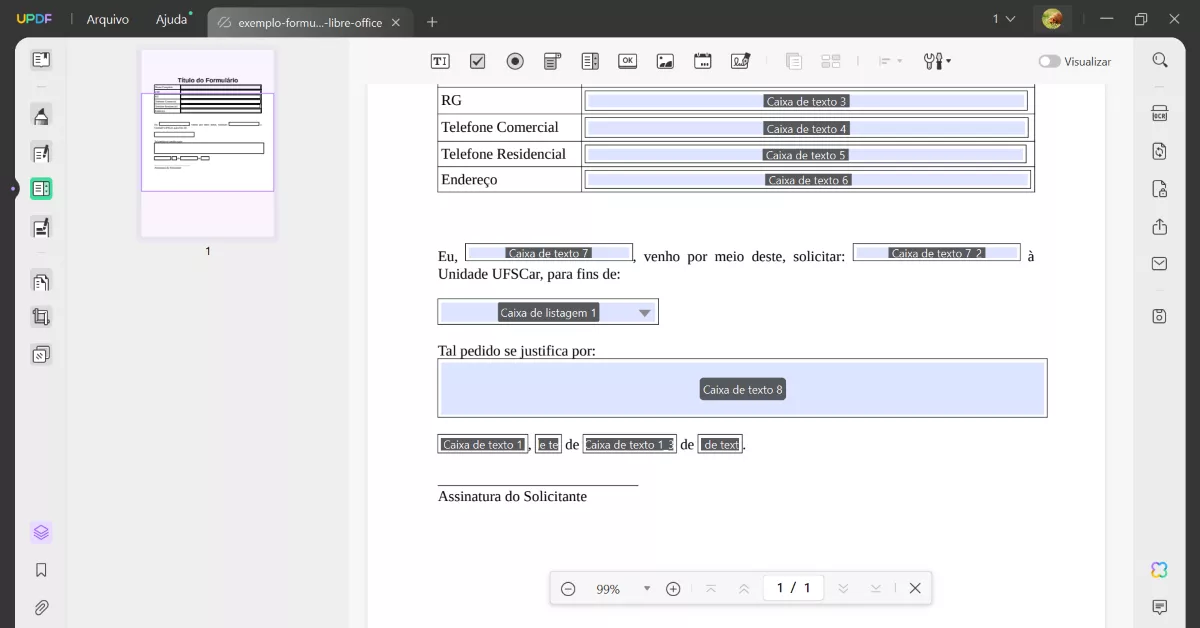Zoom in with the plus button

click(672, 588)
